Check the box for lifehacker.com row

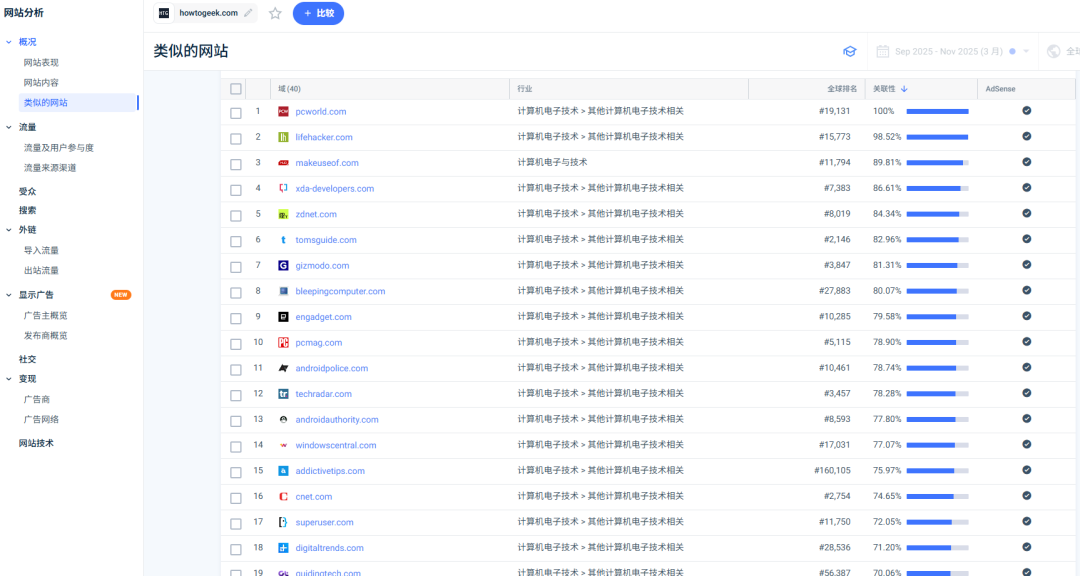pos(236,138)
